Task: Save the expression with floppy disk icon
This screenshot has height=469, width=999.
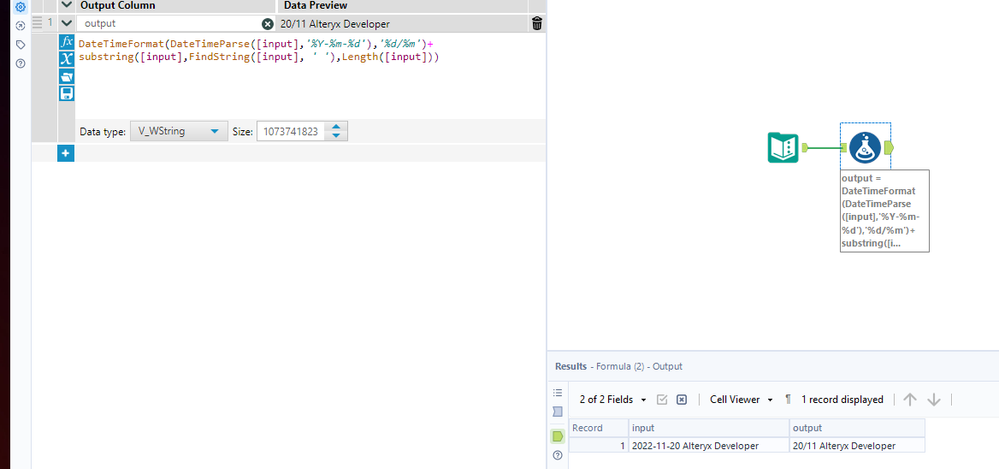Action: [x=66, y=94]
